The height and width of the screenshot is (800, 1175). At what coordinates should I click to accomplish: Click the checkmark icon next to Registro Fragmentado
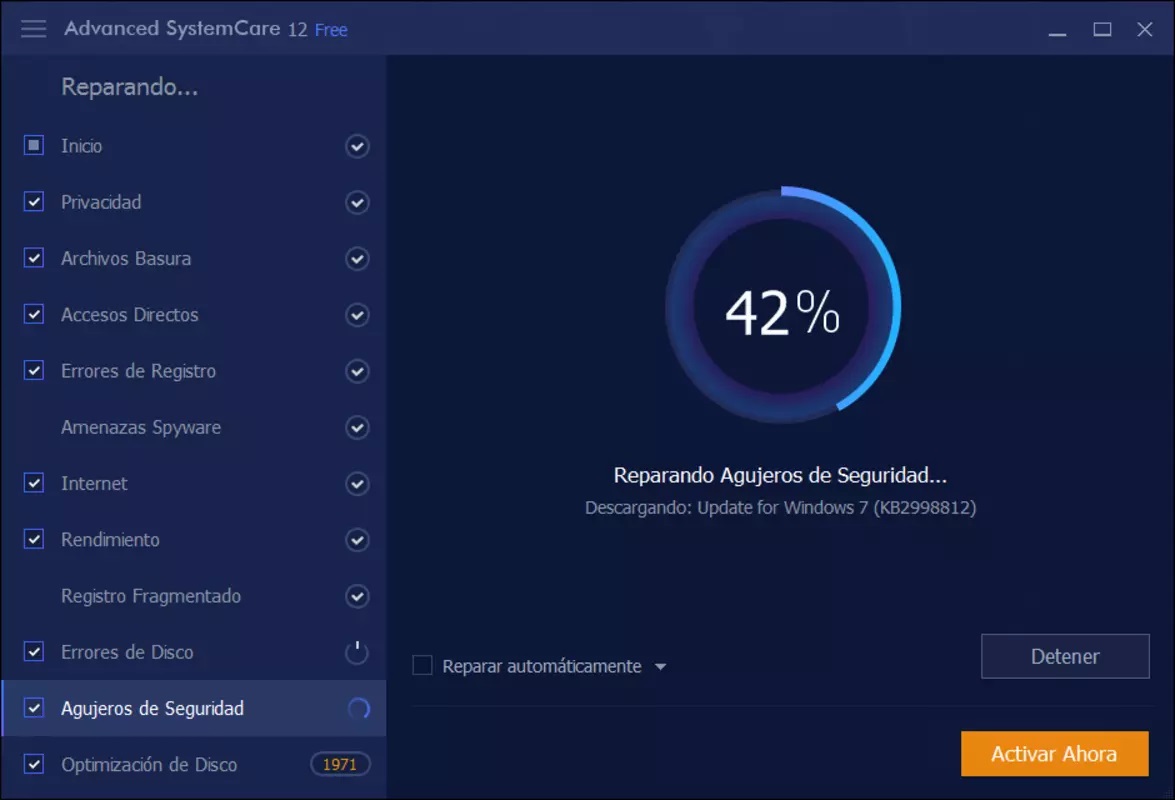[357, 596]
